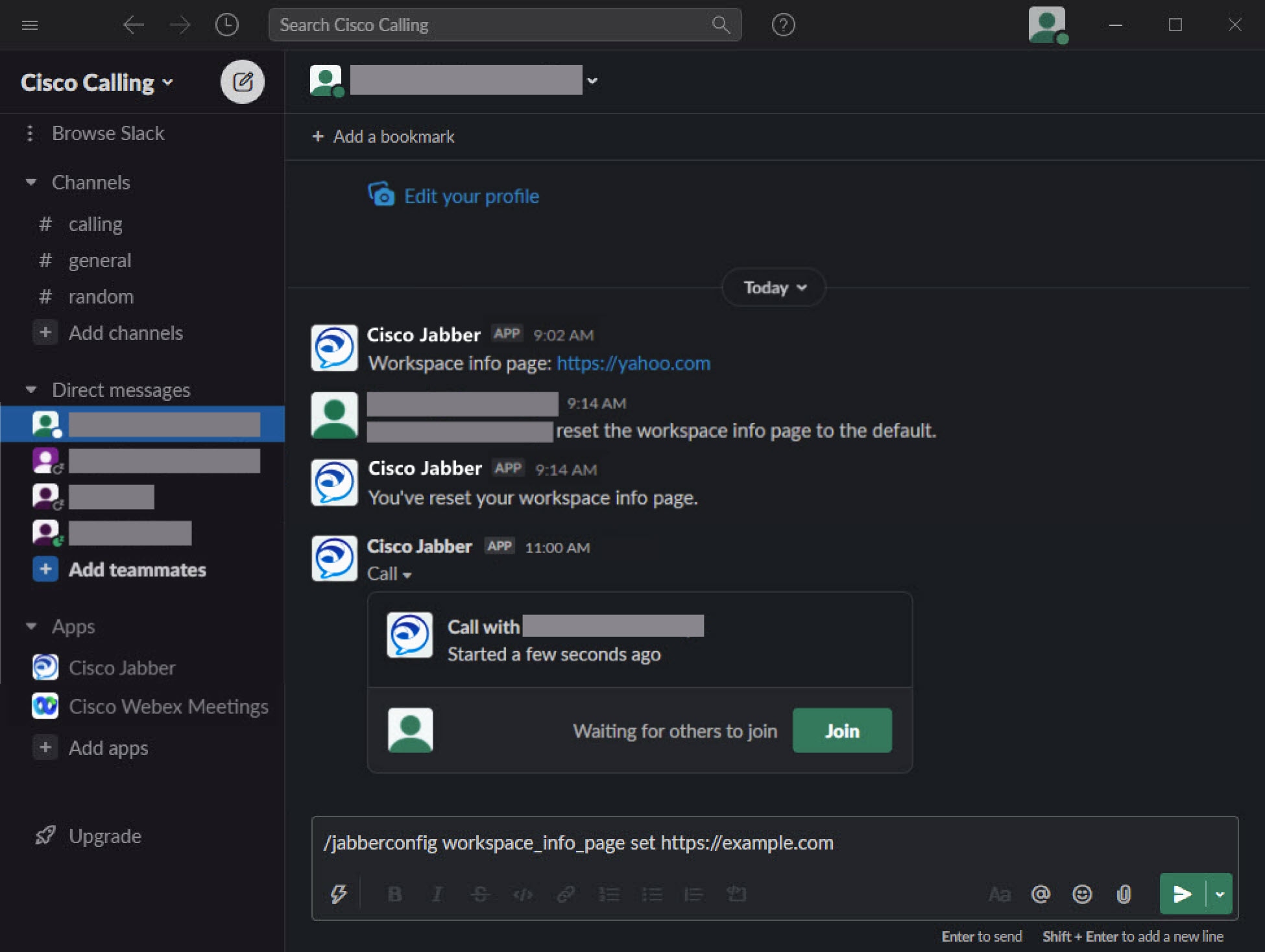Toggle code block formatting
The width and height of the screenshot is (1265, 952).
(x=736, y=894)
